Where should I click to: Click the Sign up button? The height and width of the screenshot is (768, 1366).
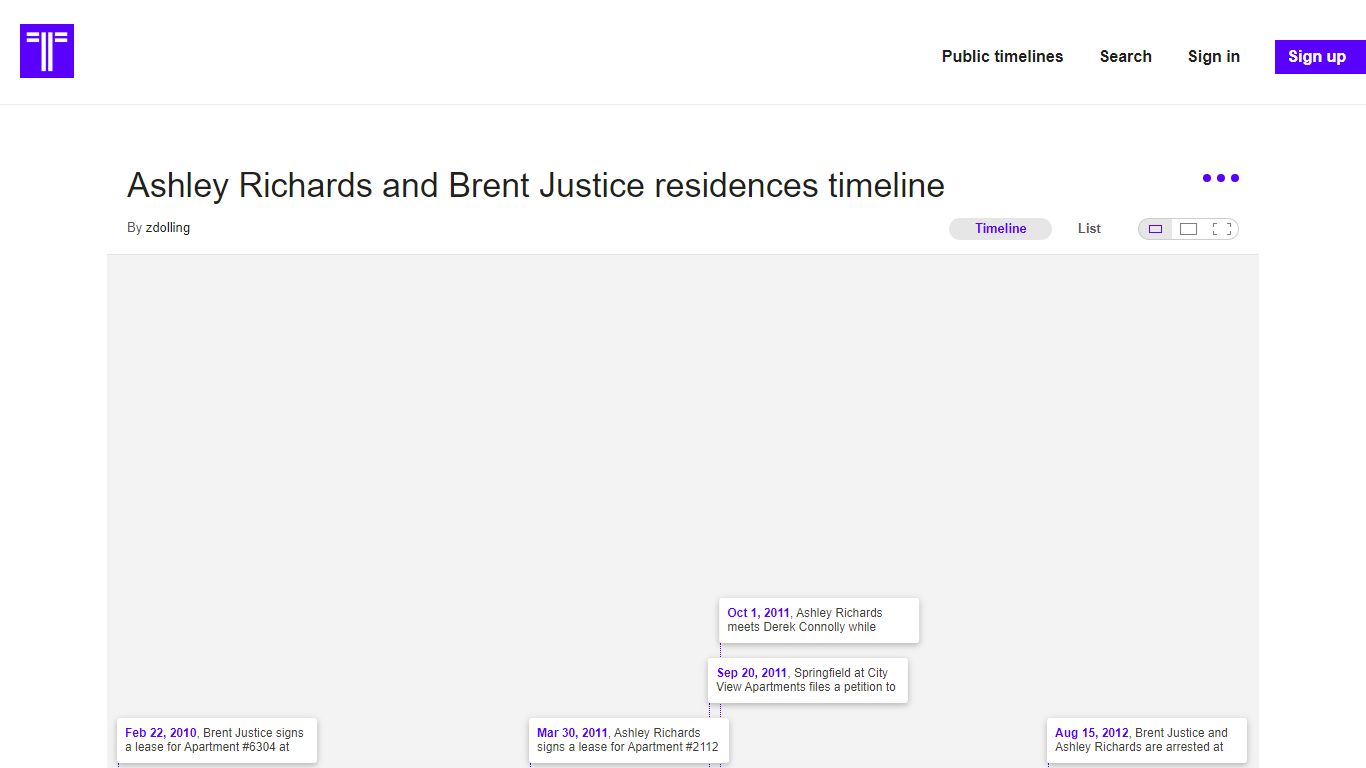pyautogui.click(x=1320, y=57)
